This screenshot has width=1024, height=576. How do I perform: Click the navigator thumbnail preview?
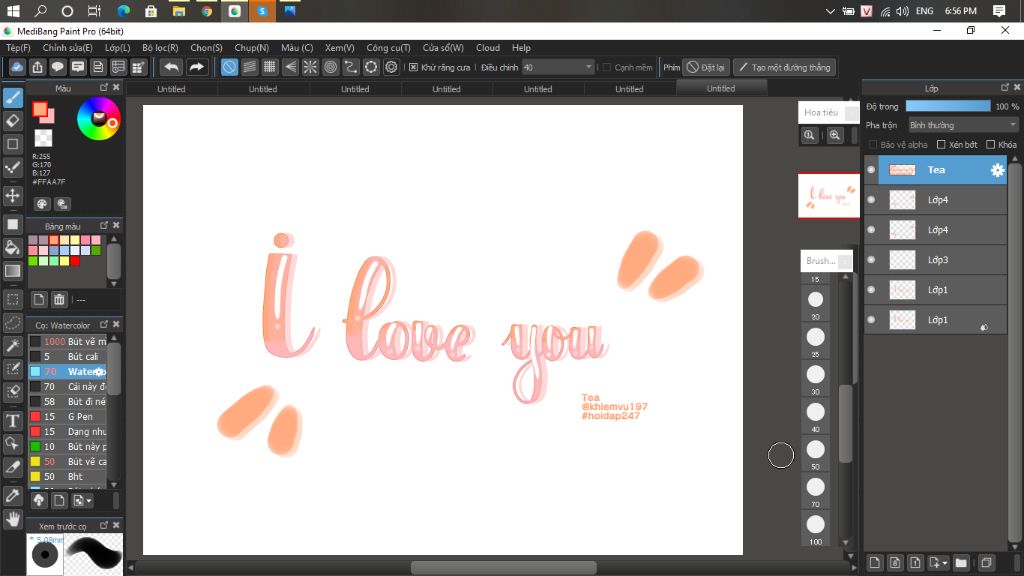(829, 195)
